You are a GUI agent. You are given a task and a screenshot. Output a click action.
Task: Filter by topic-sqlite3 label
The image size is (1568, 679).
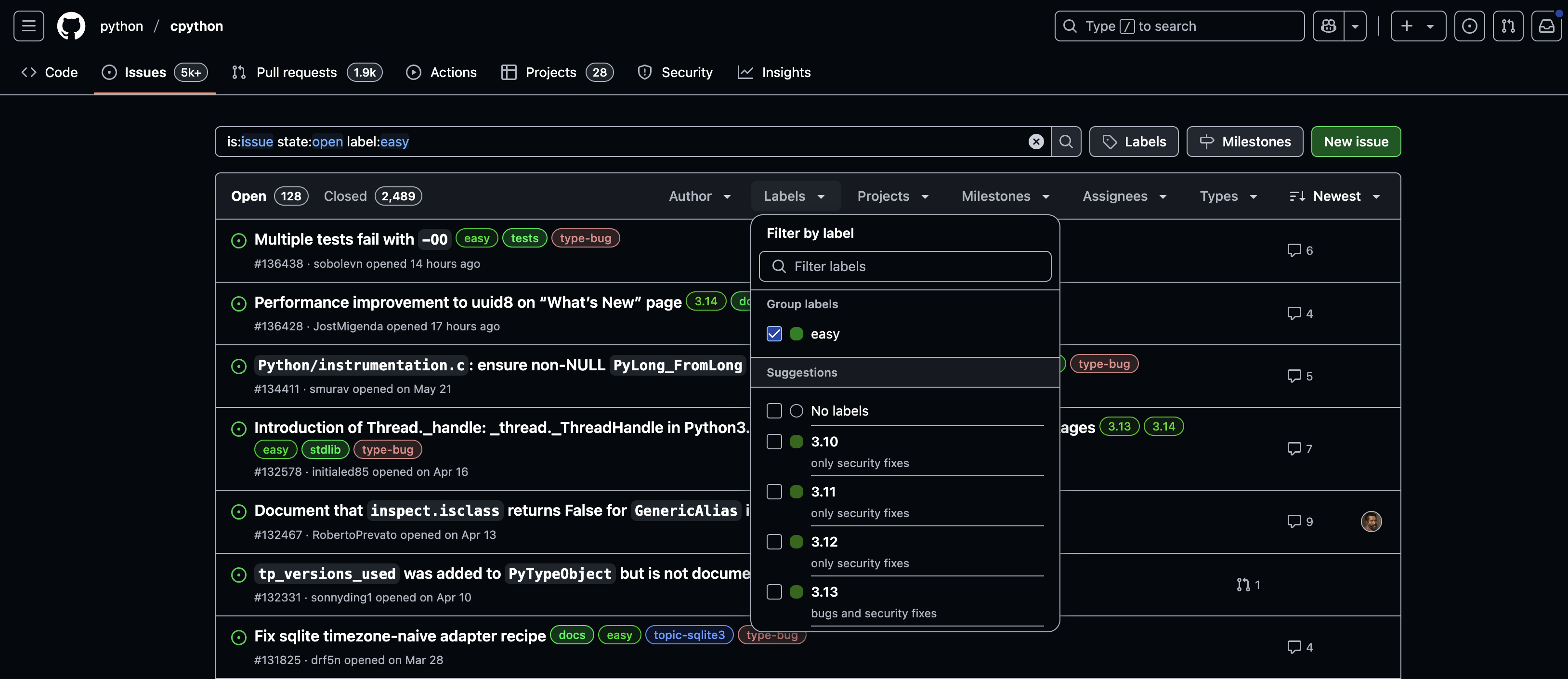(689, 635)
